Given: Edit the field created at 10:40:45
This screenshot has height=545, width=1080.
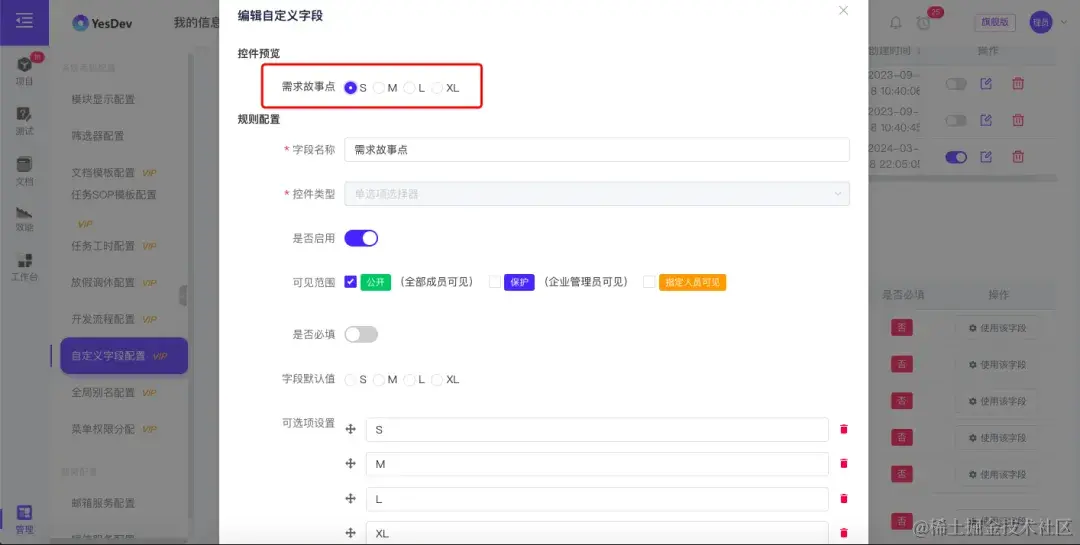Looking at the screenshot, I should click(x=986, y=120).
